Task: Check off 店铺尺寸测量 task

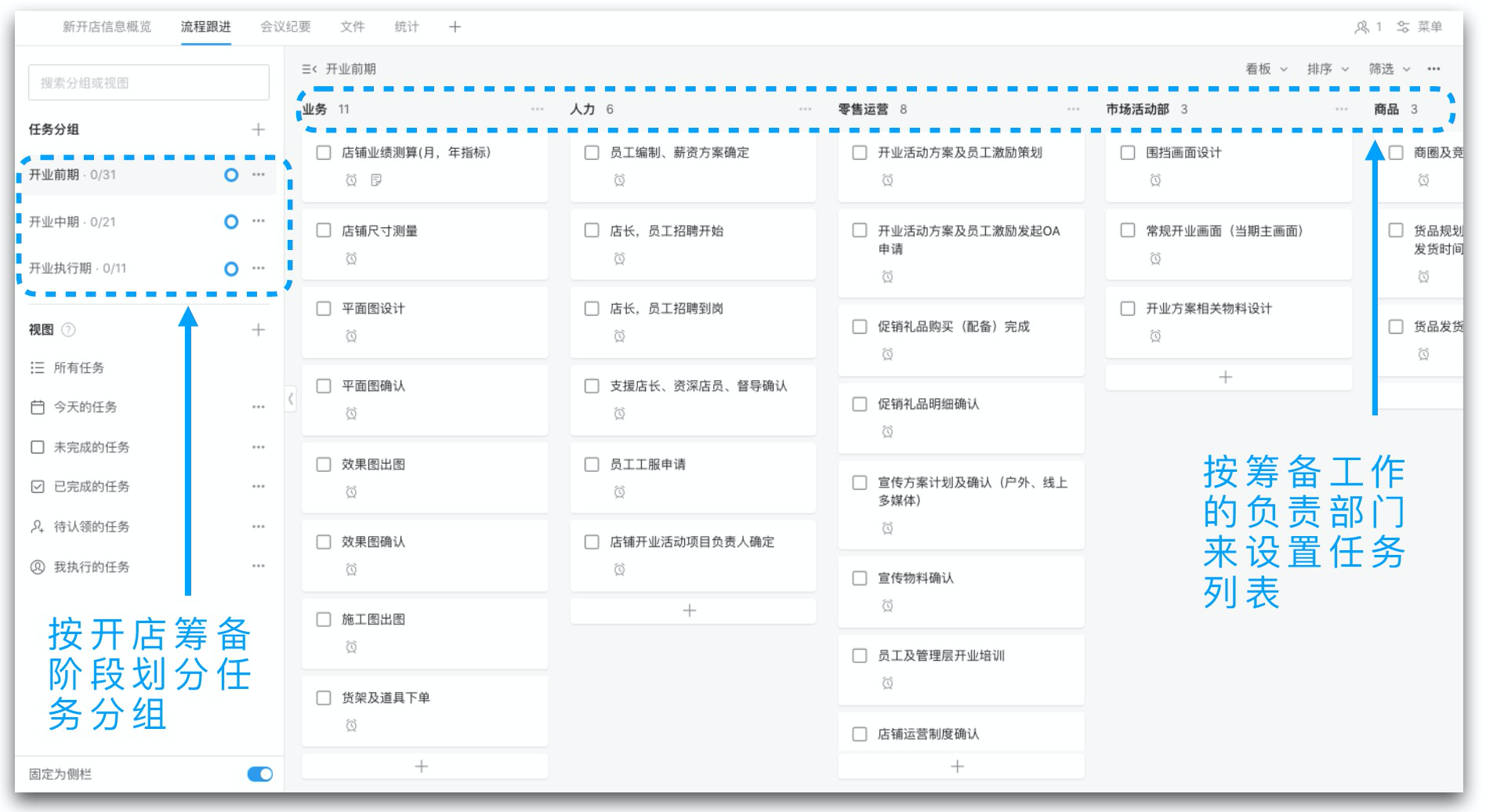Action: click(324, 230)
